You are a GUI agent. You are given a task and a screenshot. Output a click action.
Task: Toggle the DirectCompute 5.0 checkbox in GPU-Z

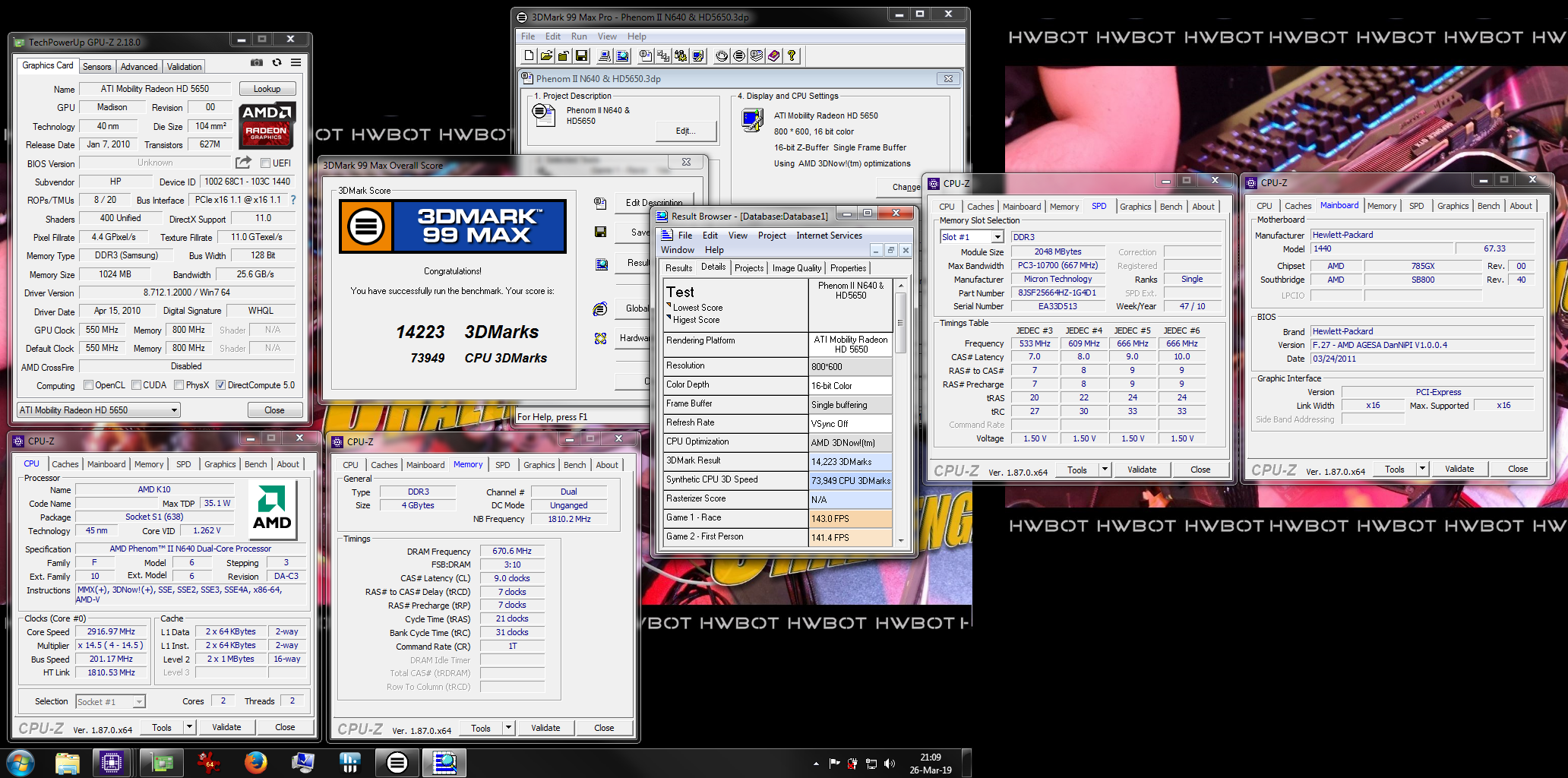(220, 385)
